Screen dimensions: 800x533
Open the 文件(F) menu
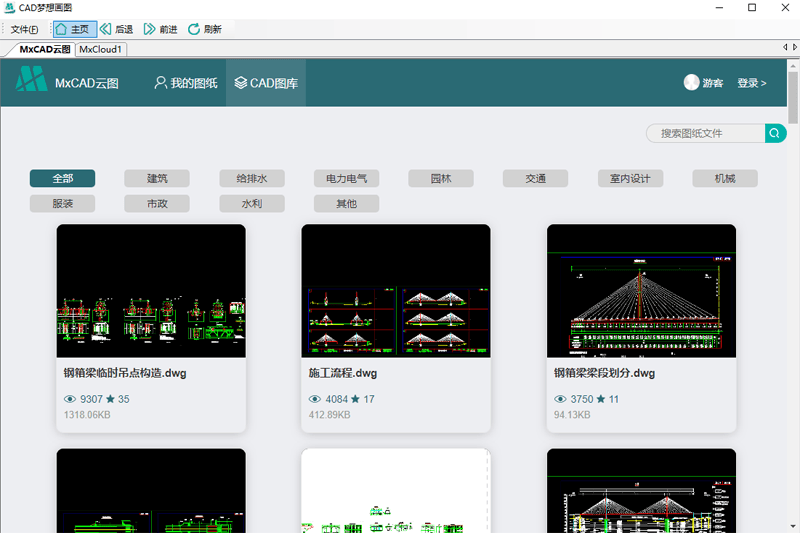(24, 30)
